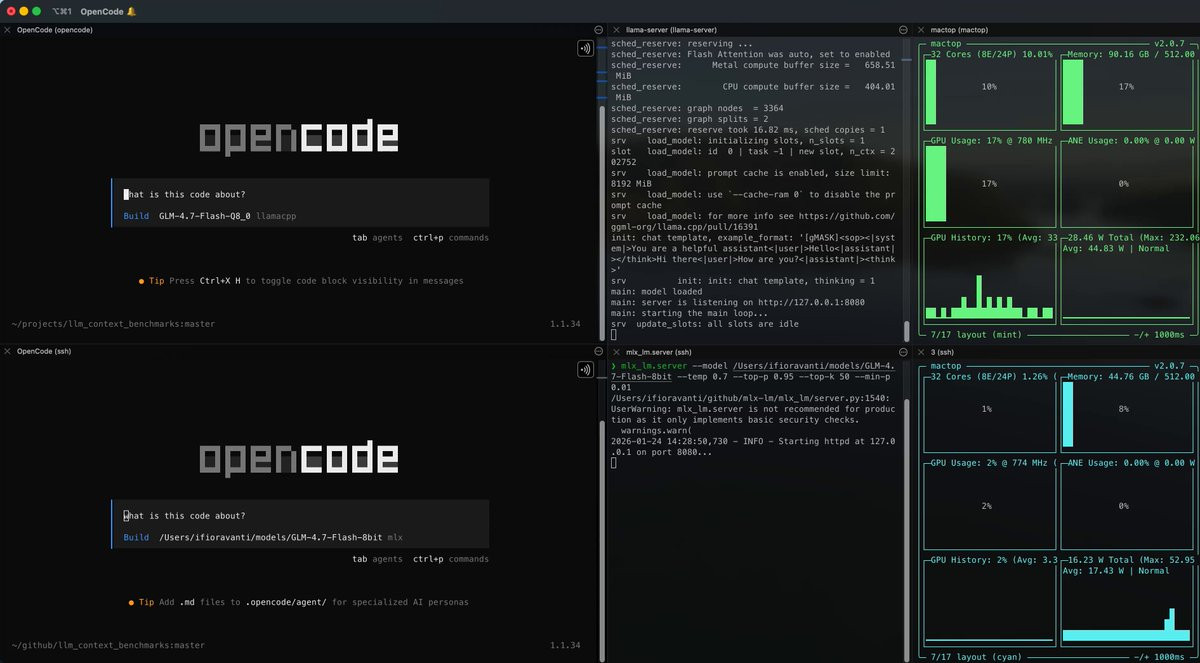This screenshot has width=1200, height=663.
Task: Click the 'warnings.warn(' line
Action: point(658,431)
